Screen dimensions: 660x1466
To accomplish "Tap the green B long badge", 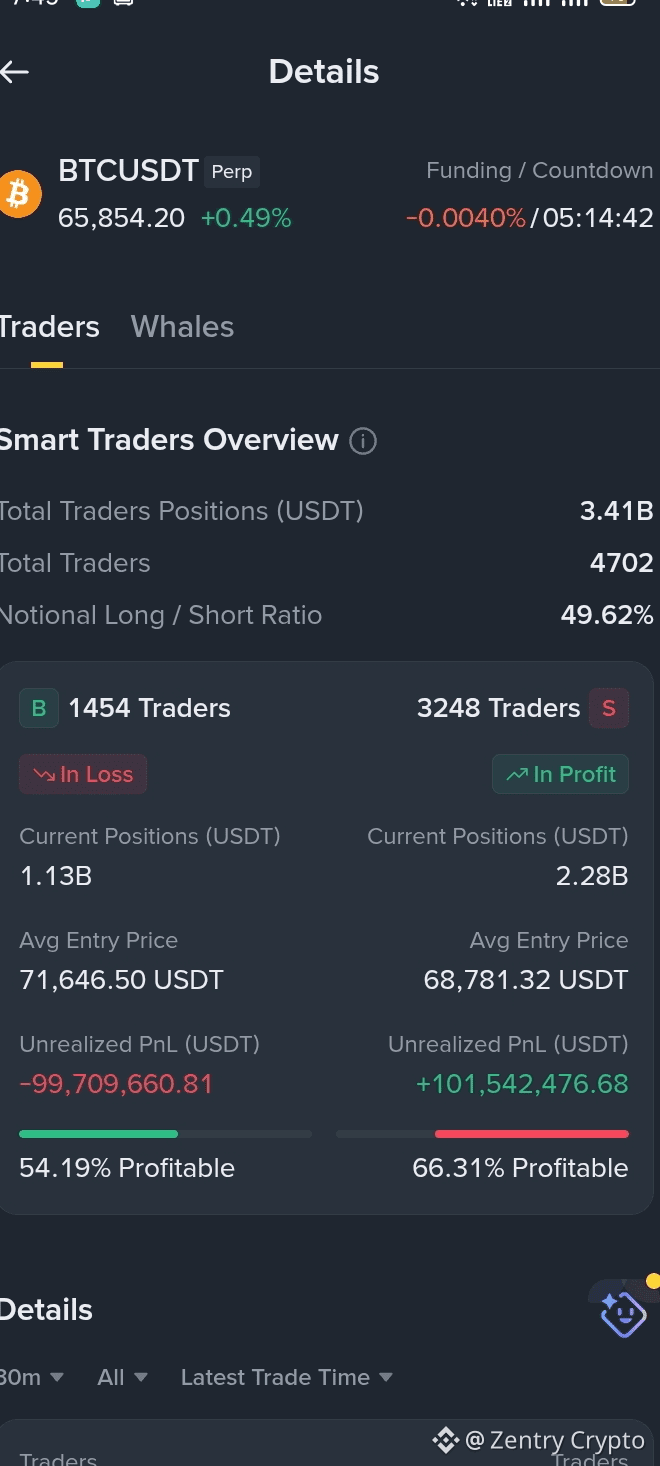I will [x=39, y=708].
